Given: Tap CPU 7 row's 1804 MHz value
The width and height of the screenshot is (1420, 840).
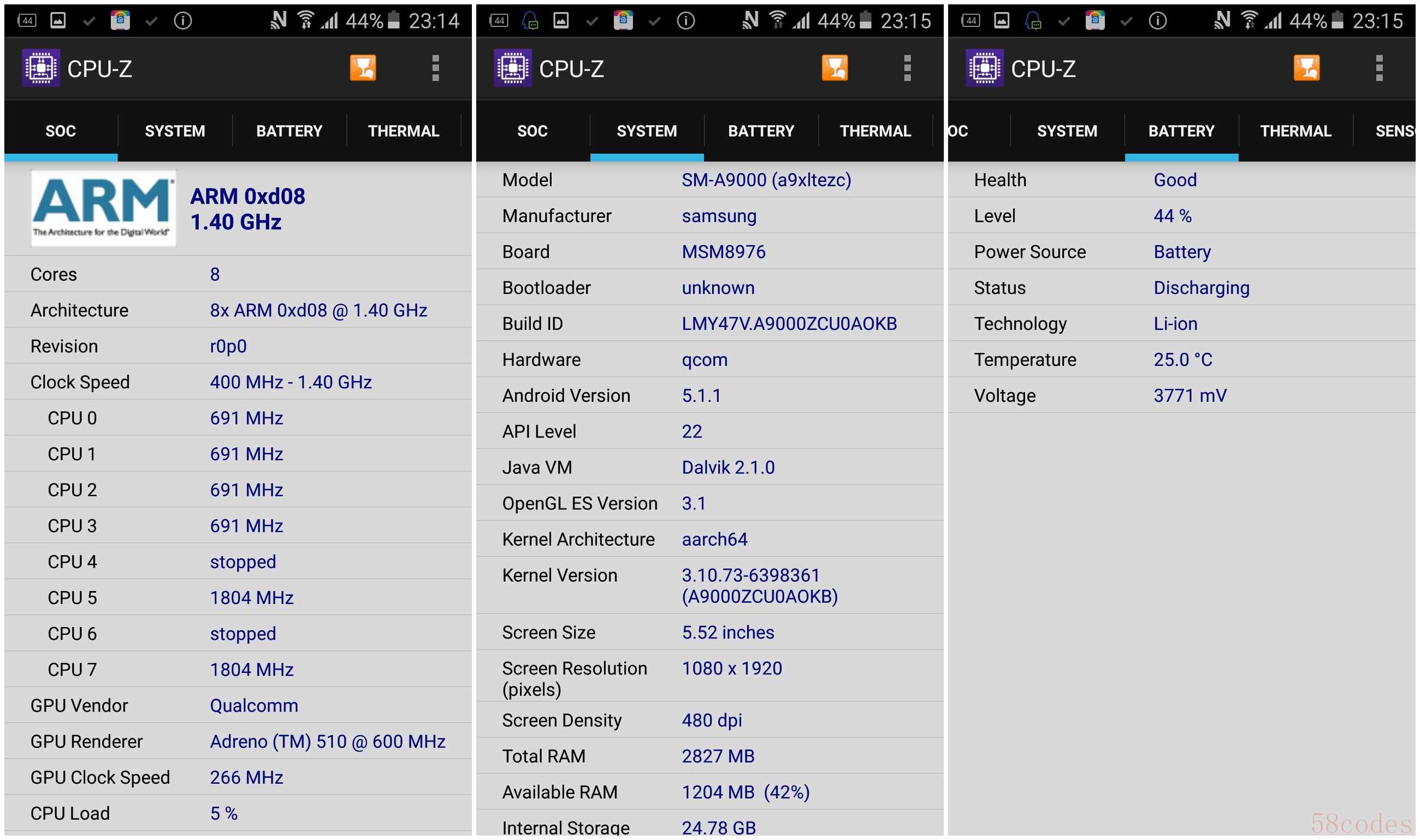Looking at the screenshot, I should point(252,670).
